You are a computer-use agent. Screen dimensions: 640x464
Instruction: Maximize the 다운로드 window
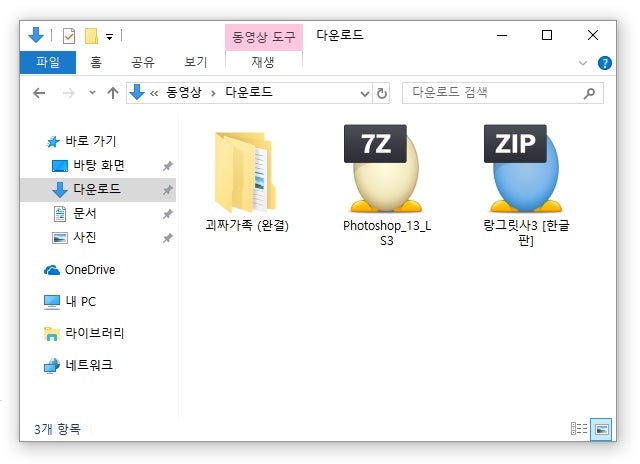point(547,36)
